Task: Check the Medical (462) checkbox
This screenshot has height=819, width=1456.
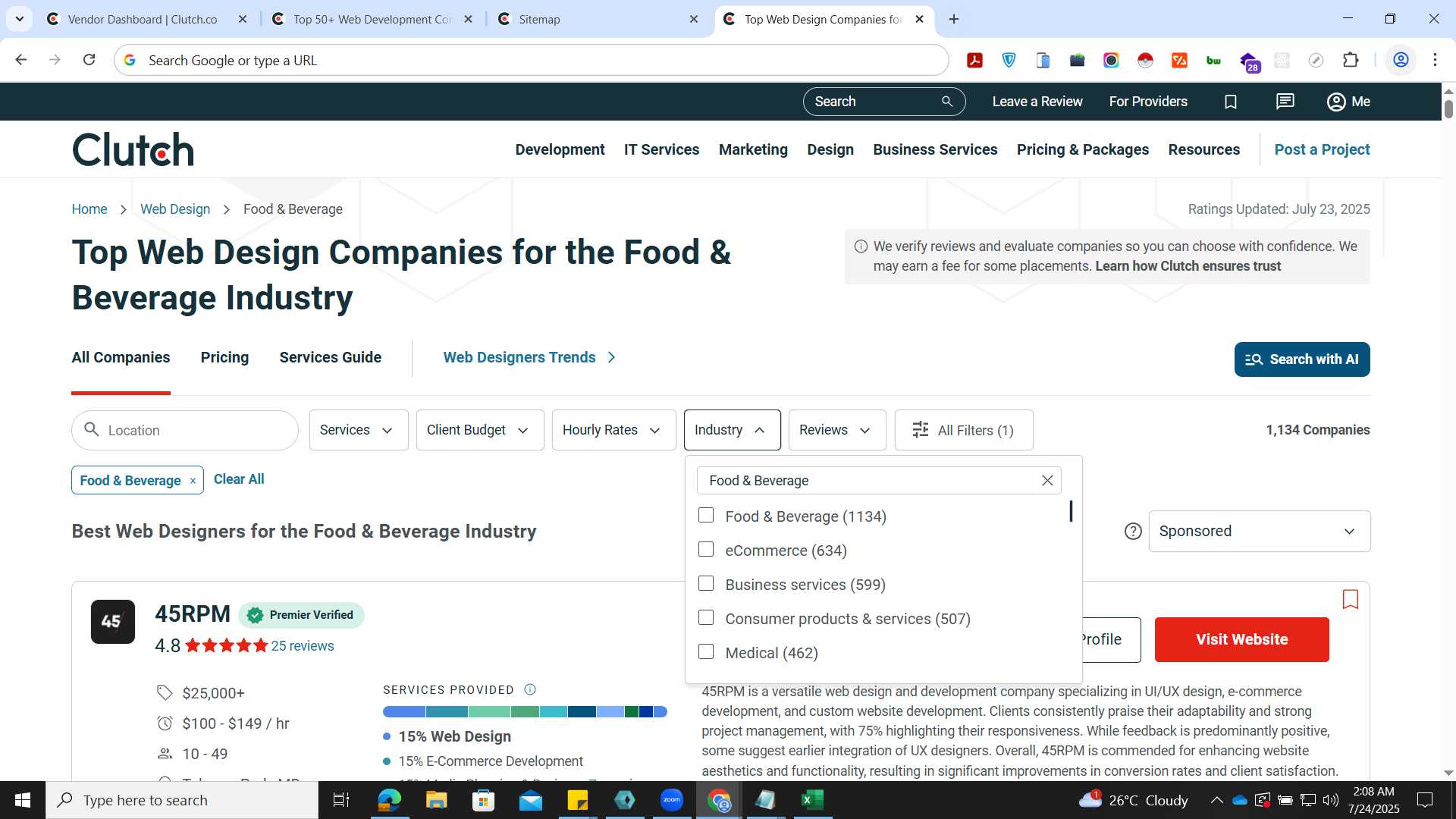Action: pyautogui.click(x=706, y=652)
